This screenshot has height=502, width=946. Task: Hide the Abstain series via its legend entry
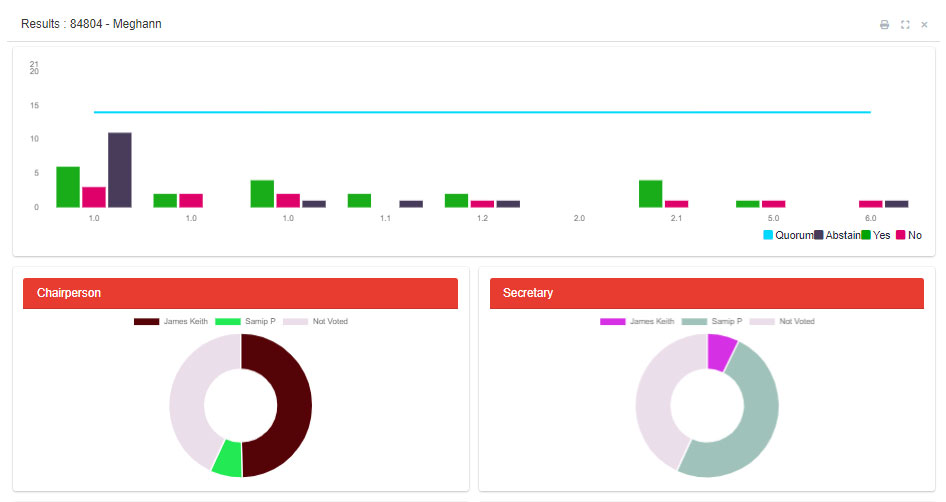pyautogui.click(x=837, y=235)
